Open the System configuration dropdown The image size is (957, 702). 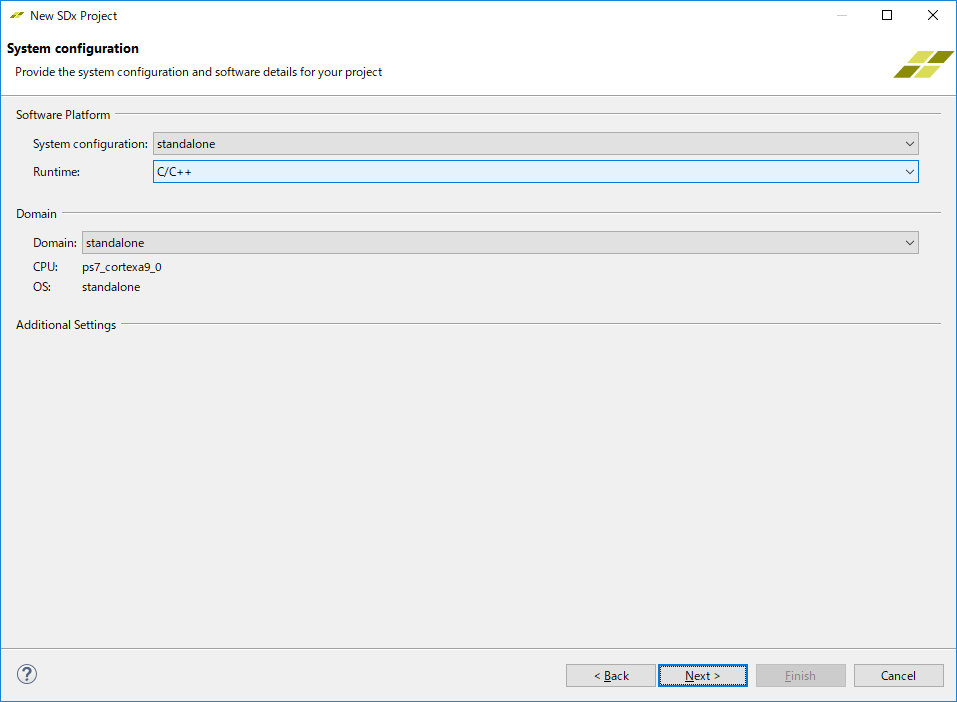coord(535,144)
